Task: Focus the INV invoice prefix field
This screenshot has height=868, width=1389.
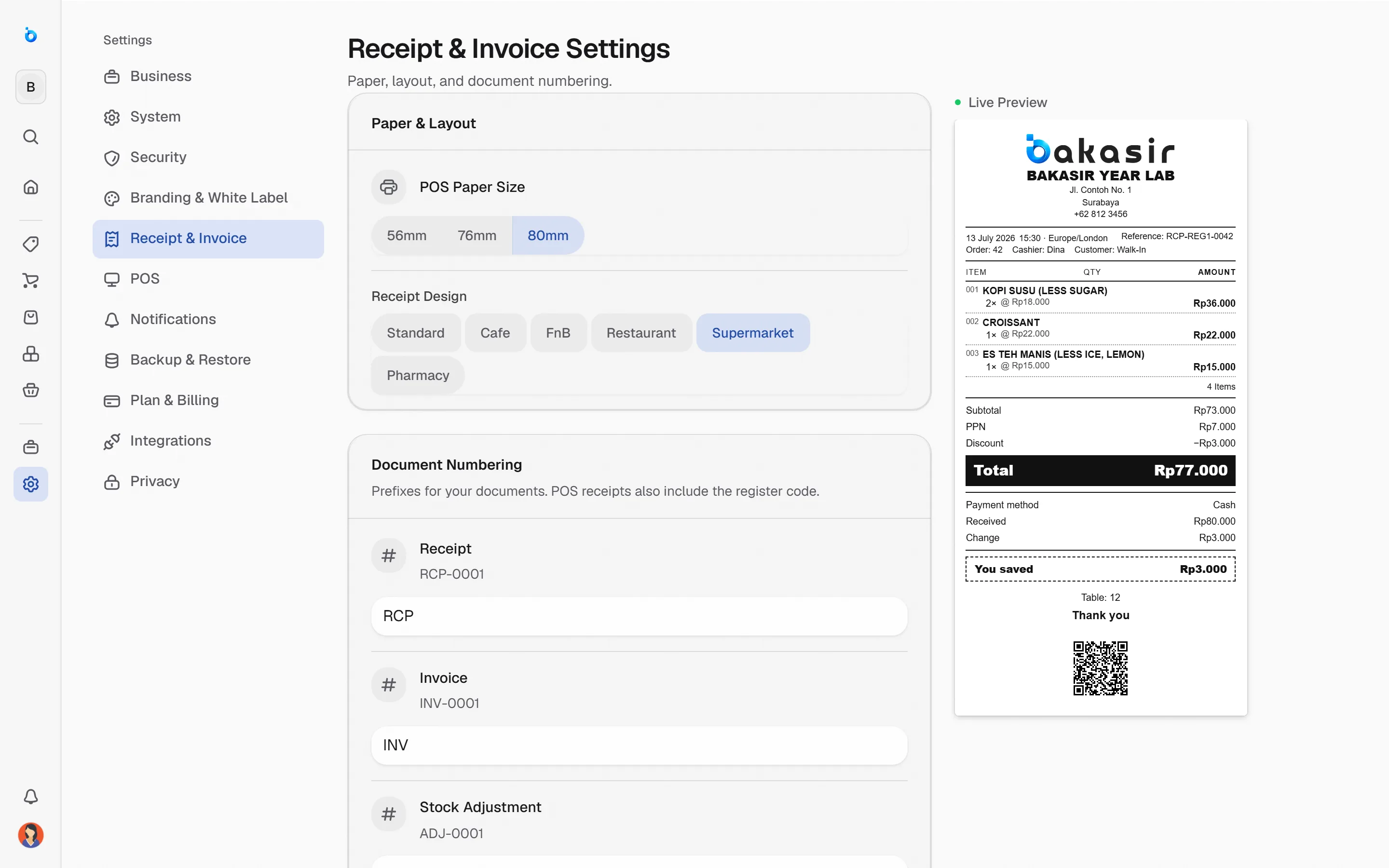Action: point(639,745)
